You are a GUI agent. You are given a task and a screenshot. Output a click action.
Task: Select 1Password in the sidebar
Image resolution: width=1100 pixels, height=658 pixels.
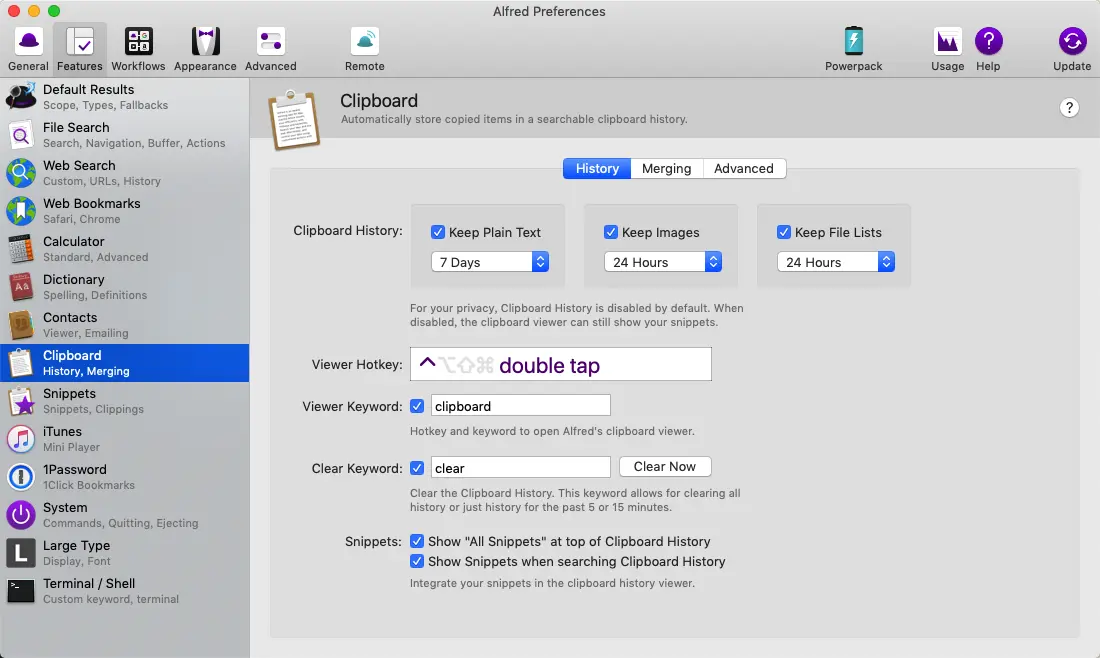(125, 476)
